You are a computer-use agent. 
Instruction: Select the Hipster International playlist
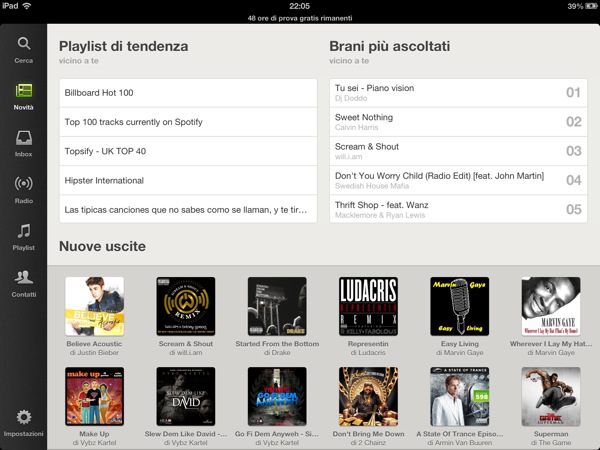tap(187, 181)
